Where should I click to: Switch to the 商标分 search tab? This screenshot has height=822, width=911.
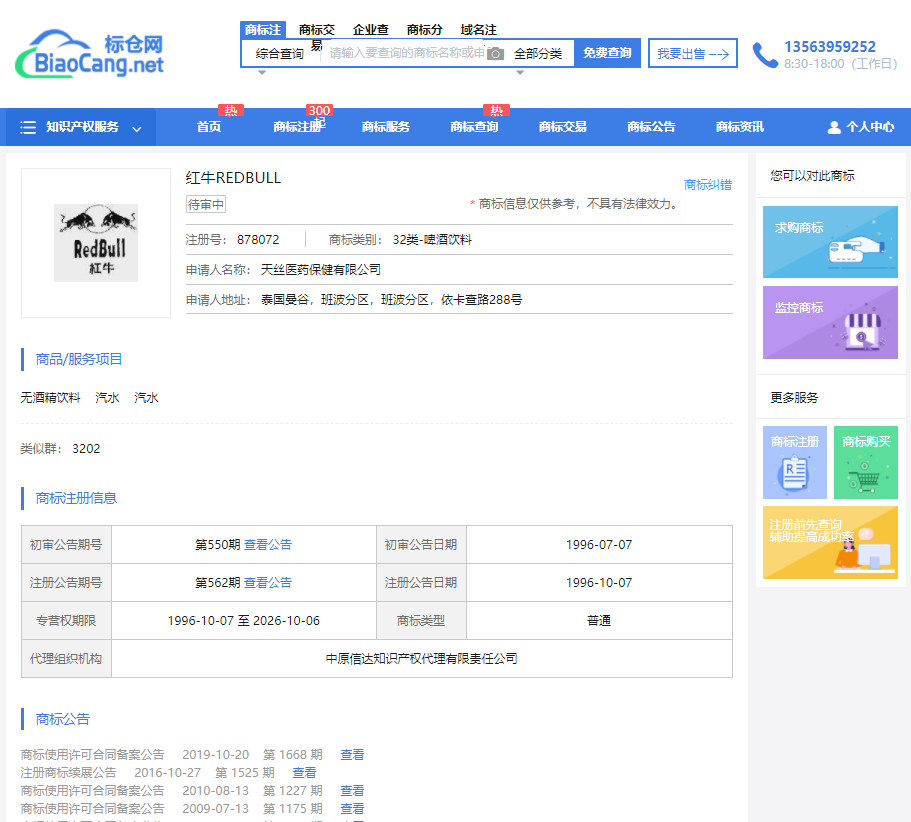[x=425, y=30]
